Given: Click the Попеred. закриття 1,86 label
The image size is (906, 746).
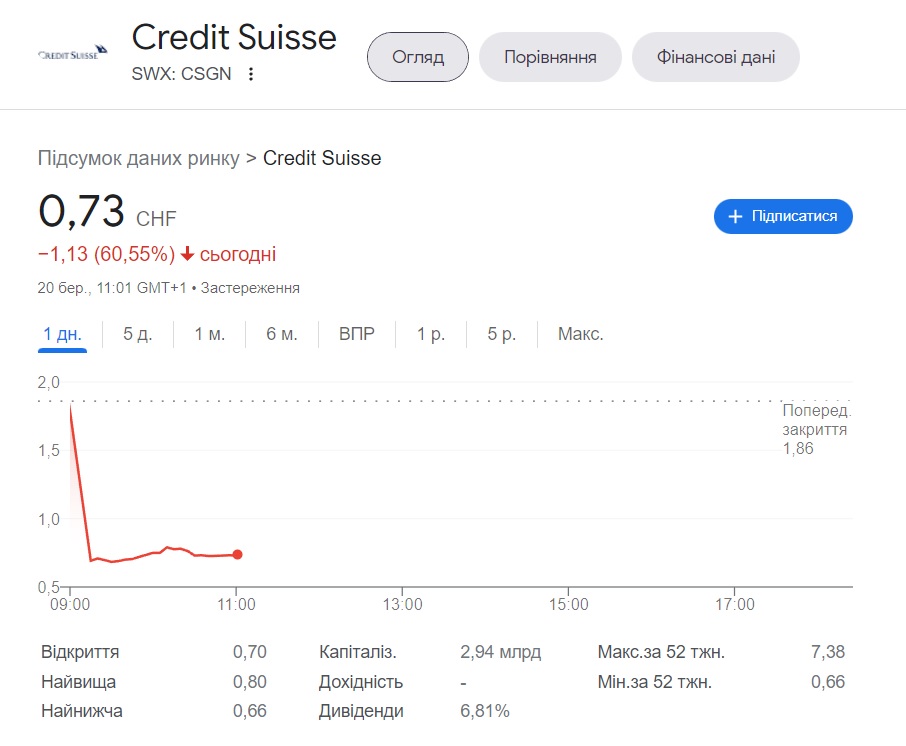Looking at the screenshot, I should point(816,429).
